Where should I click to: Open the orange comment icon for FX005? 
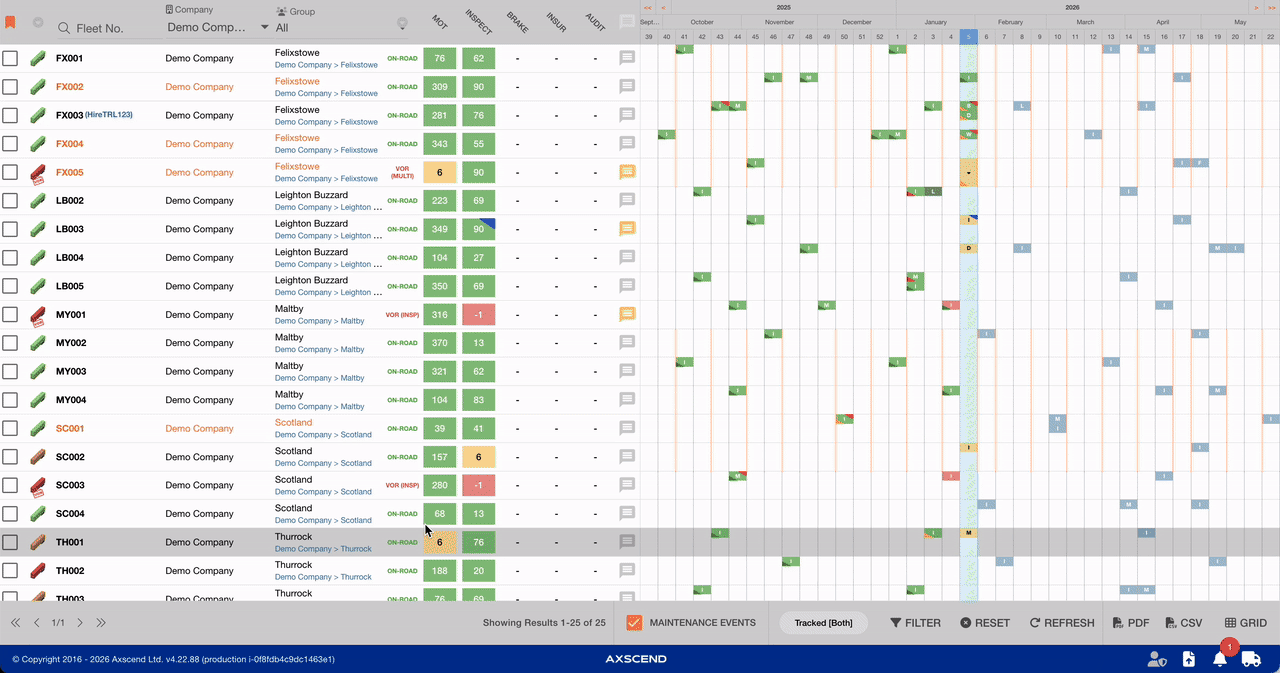[627, 172]
